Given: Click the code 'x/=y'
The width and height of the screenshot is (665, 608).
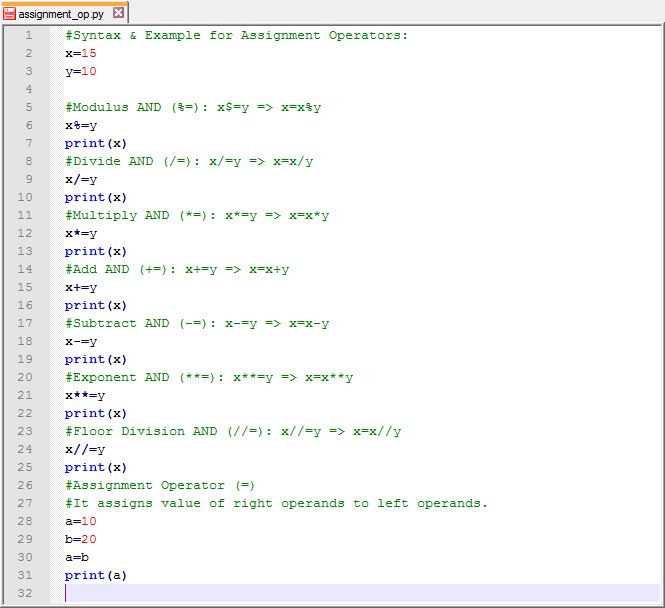Looking at the screenshot, I should (81, 179).
